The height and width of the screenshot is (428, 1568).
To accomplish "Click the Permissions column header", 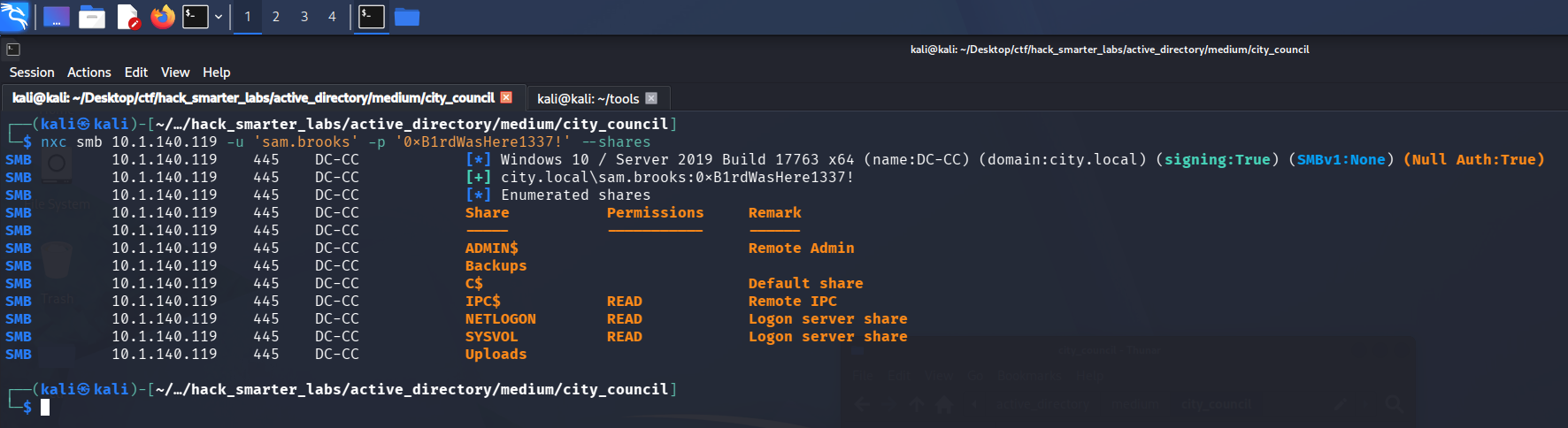I will click(656, 212).
